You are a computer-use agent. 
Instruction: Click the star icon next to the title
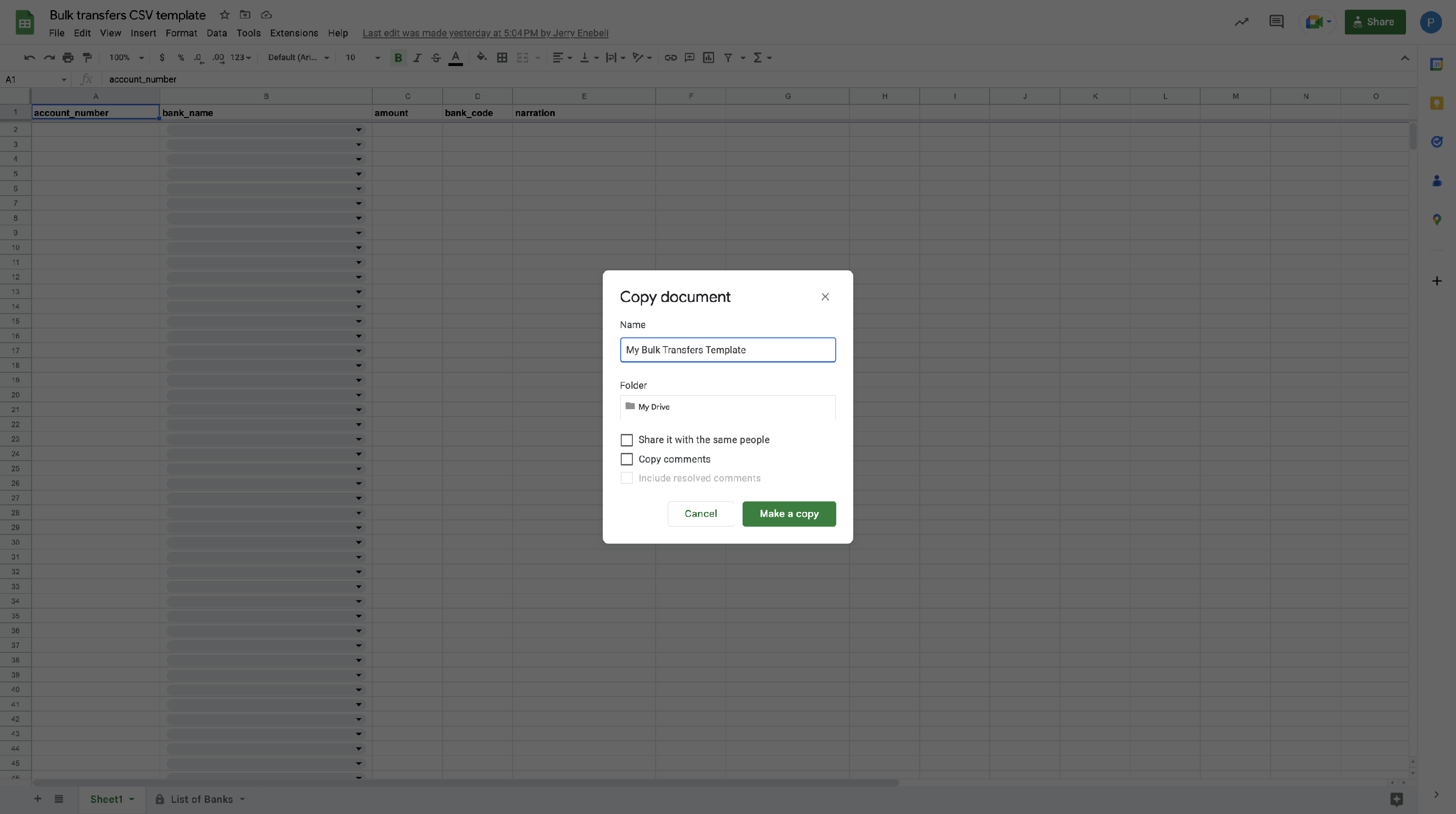224,15
